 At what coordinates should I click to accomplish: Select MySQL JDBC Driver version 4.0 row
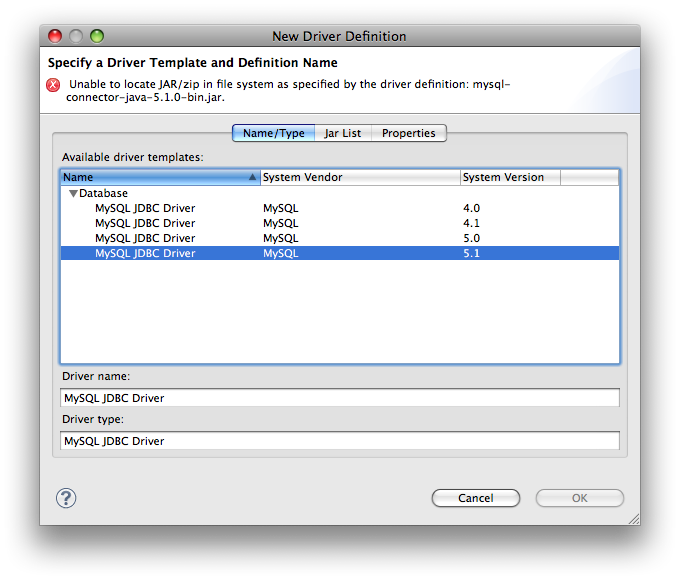click(340, 208)
